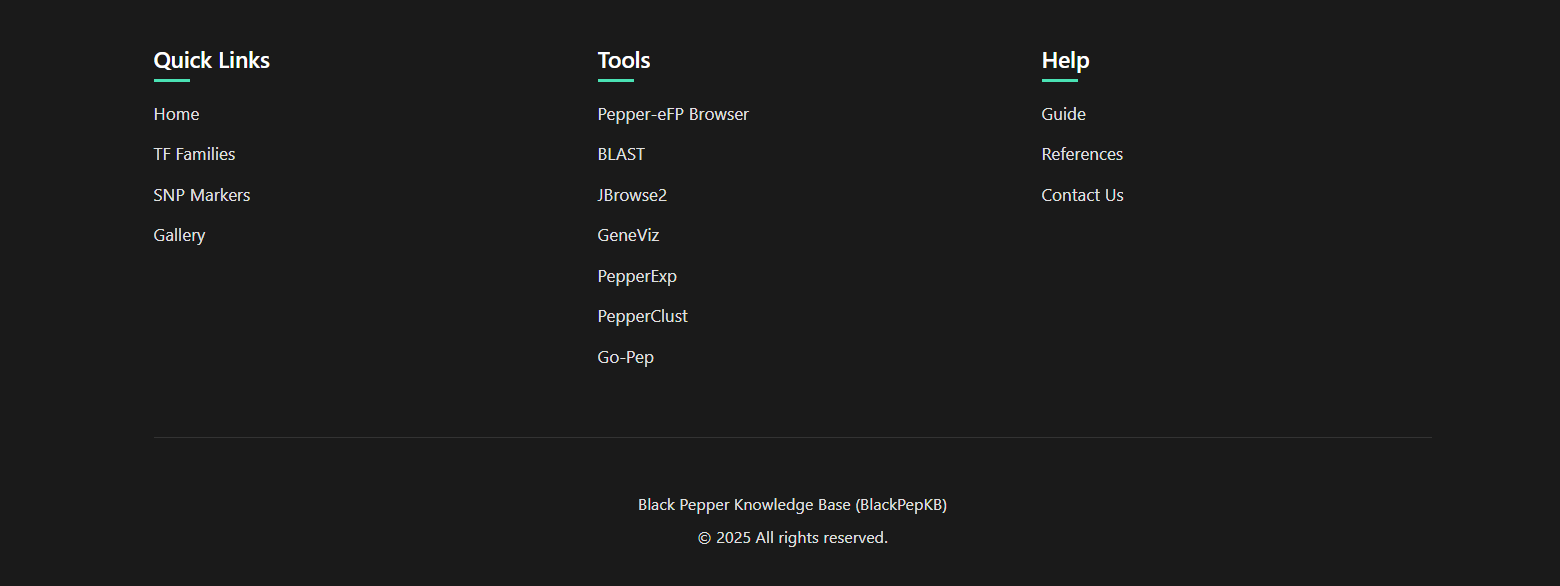This screenshot has width=1560, height=586.
Task: Open the BLAST tool link
Action: tap(621, 154)
